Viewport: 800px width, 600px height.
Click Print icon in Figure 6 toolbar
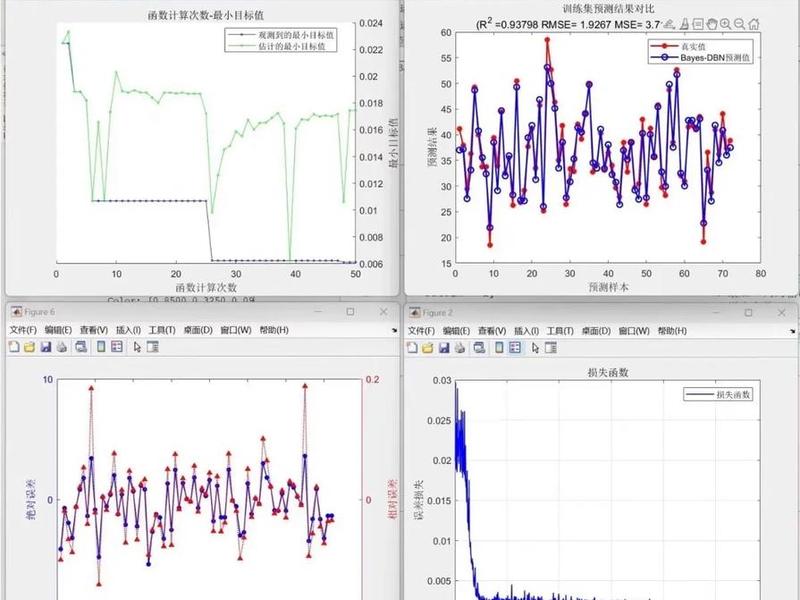[x=62, y=347]
